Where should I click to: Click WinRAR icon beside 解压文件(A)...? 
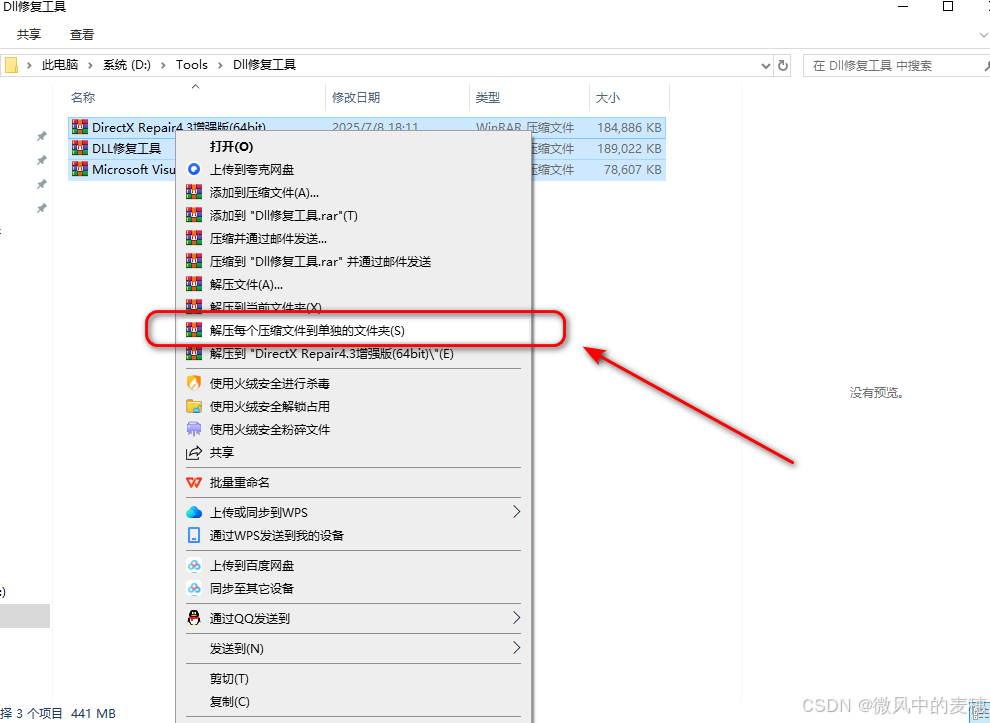click(x=194, y=284)
